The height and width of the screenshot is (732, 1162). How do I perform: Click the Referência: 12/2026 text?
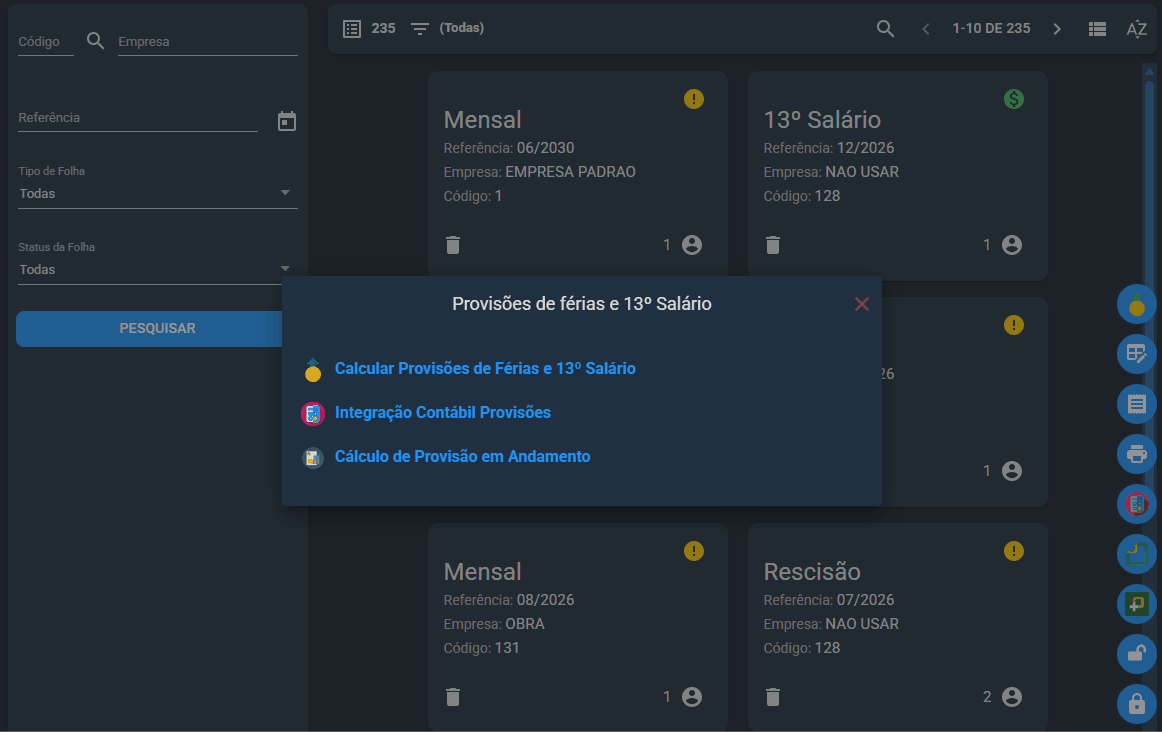coord(829,148)
